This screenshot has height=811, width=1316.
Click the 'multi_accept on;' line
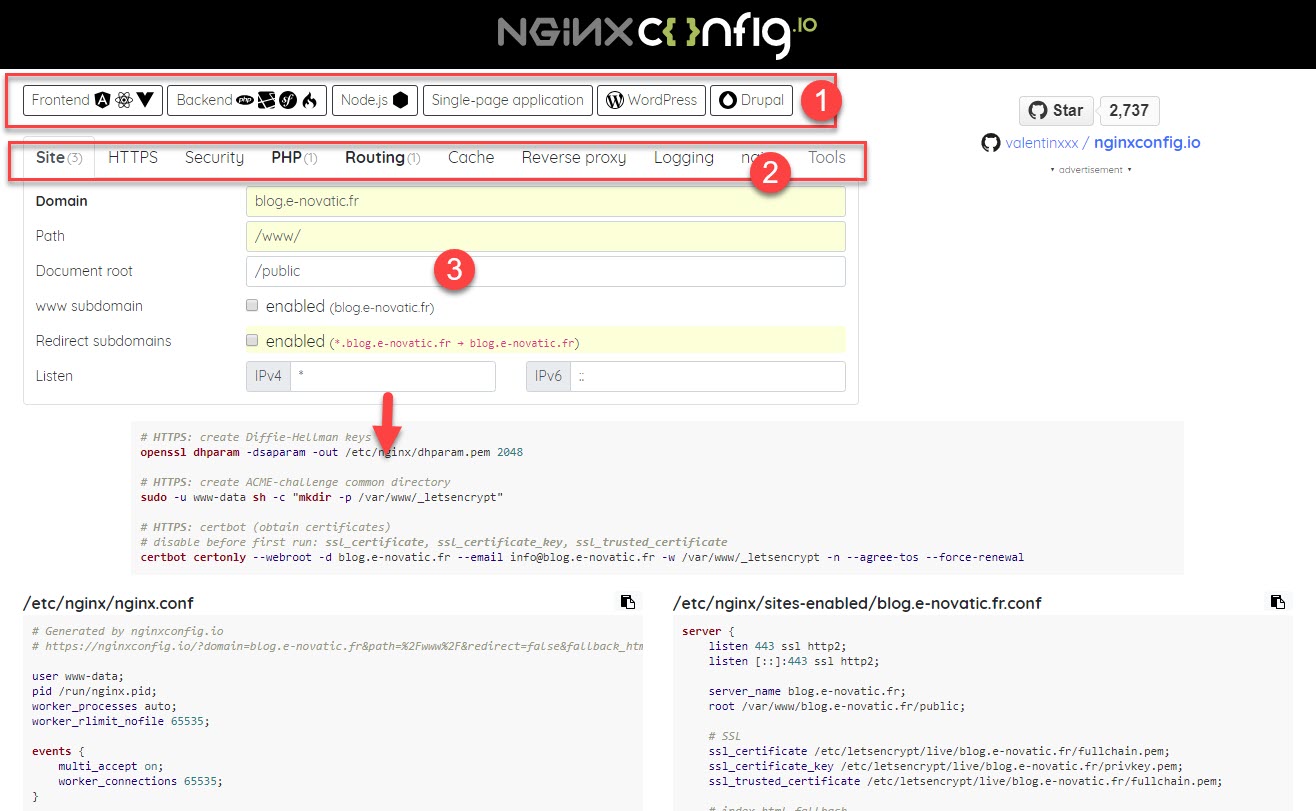click(x=111, y=766)
